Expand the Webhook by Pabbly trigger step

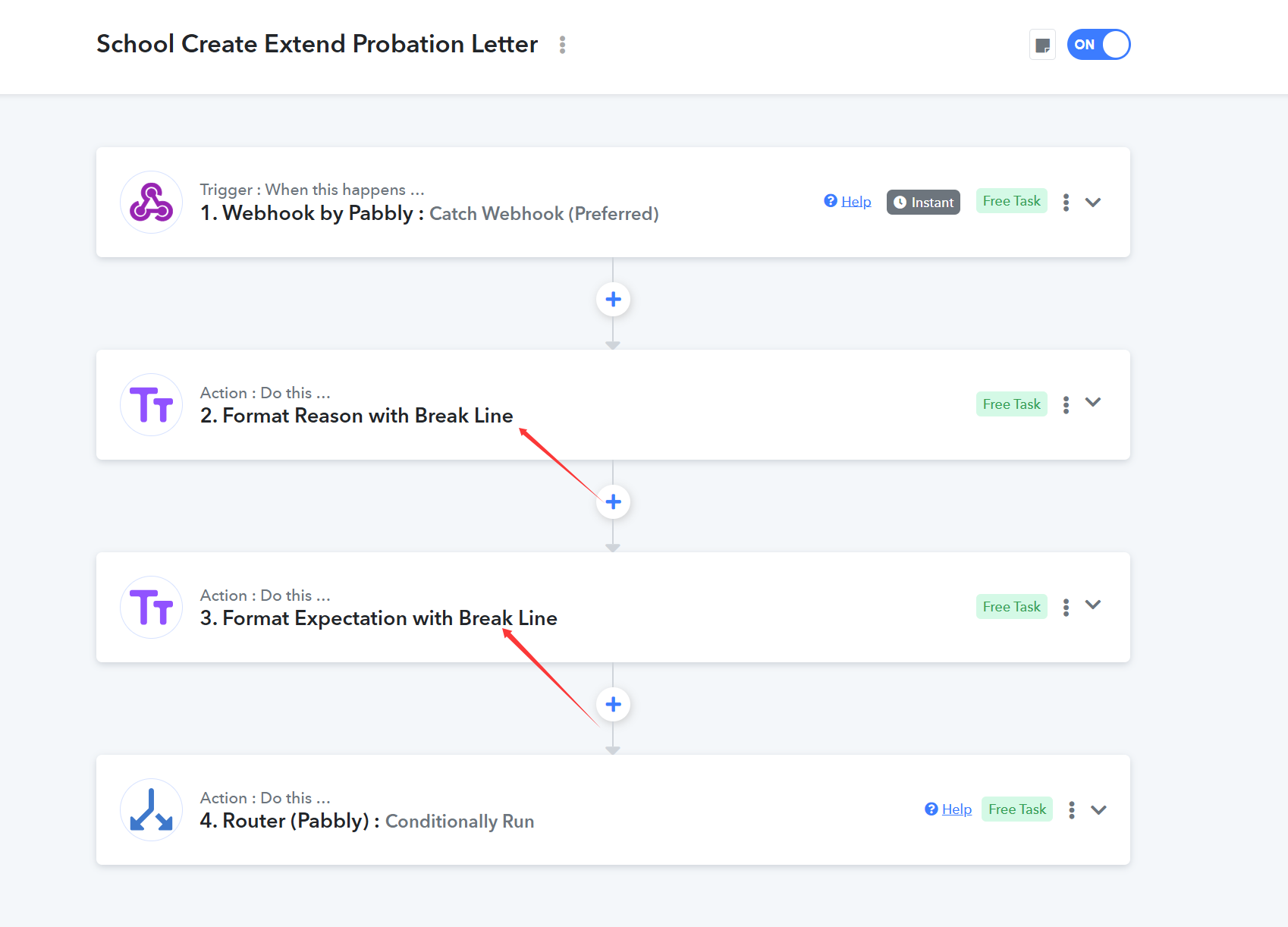click(1092, 203)
